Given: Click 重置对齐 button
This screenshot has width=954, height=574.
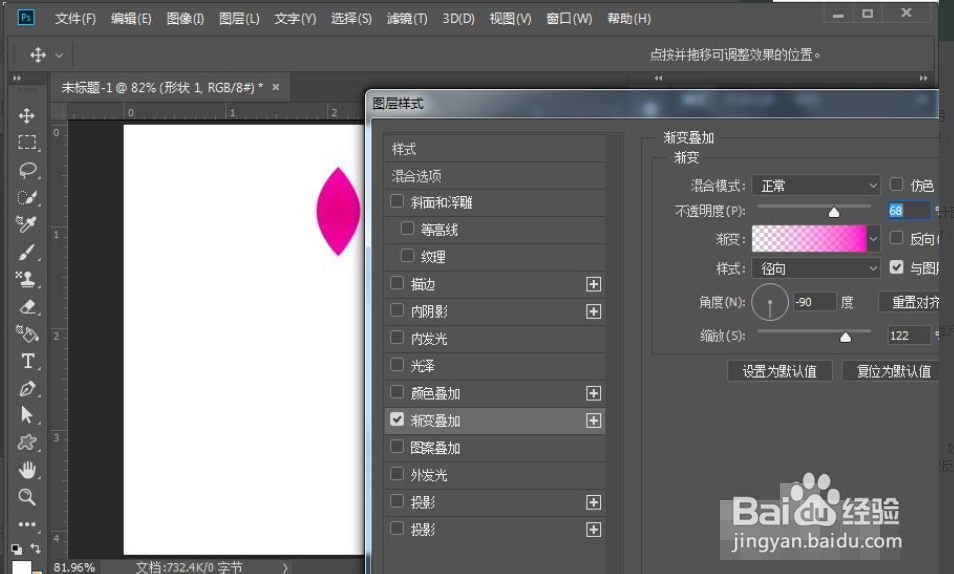Looking at the screenshot, I should [x=910, y=302].
